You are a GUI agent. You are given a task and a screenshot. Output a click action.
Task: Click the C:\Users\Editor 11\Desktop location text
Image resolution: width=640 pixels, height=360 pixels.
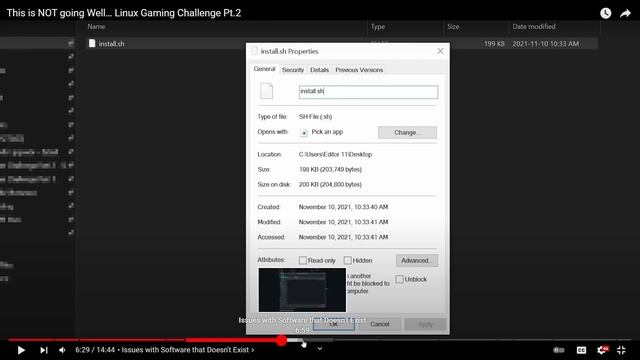335,154
